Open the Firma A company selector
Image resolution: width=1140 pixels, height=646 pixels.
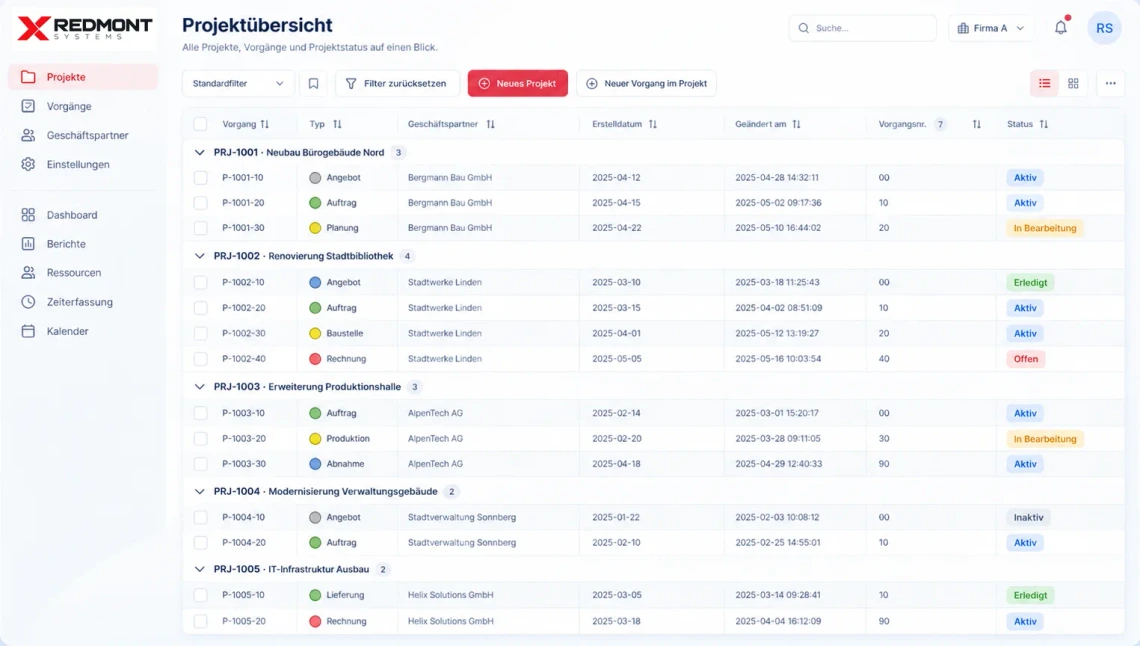click(991, 28)
